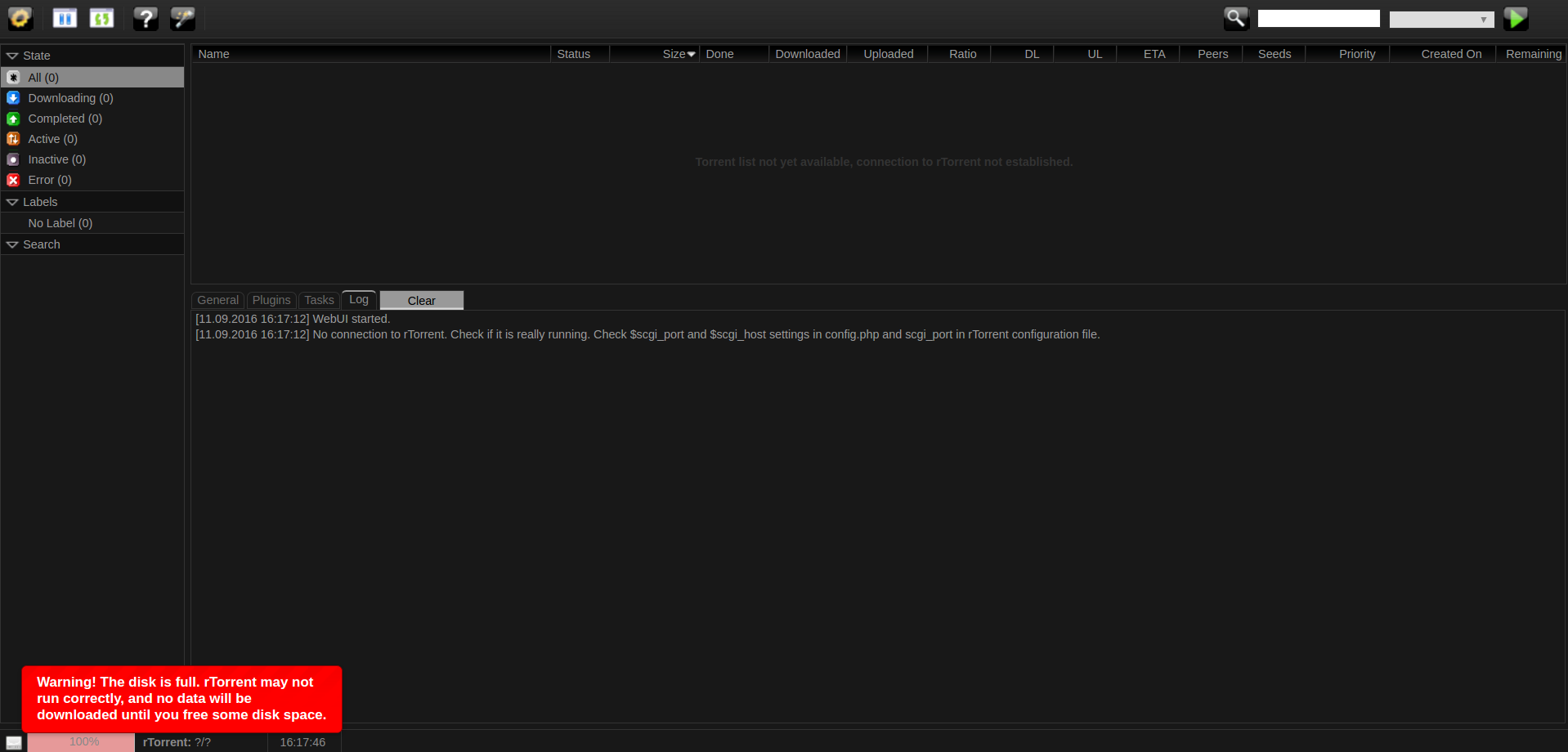The image size is (1568, 752).
Task: Sort by DL column header
Action: tap(1023, 54)
